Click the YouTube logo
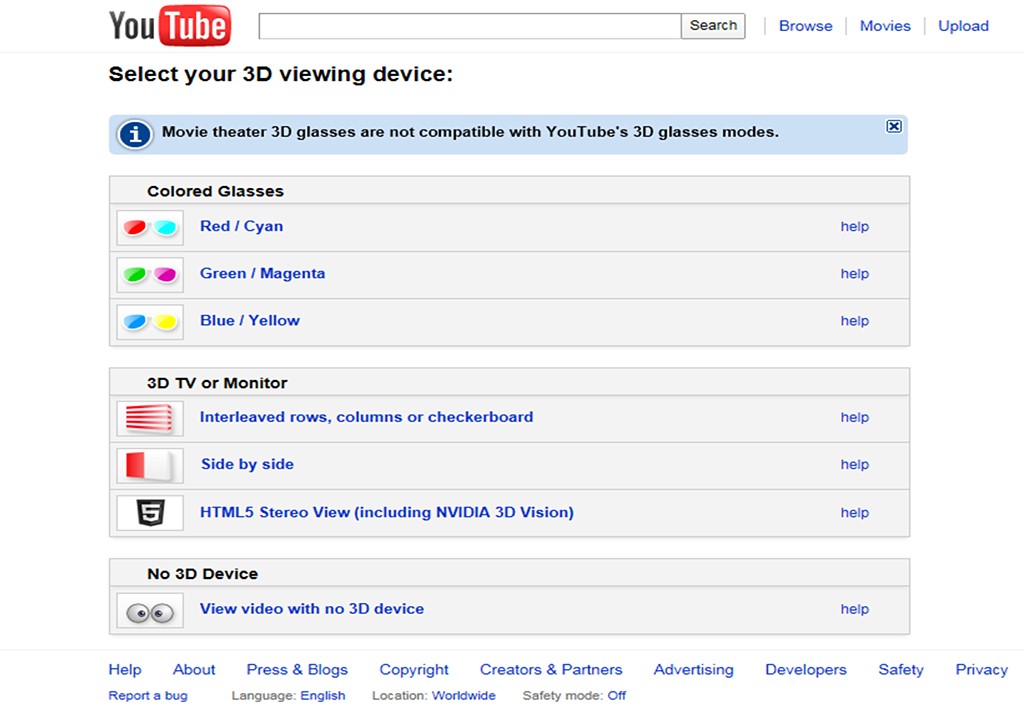 169,26
